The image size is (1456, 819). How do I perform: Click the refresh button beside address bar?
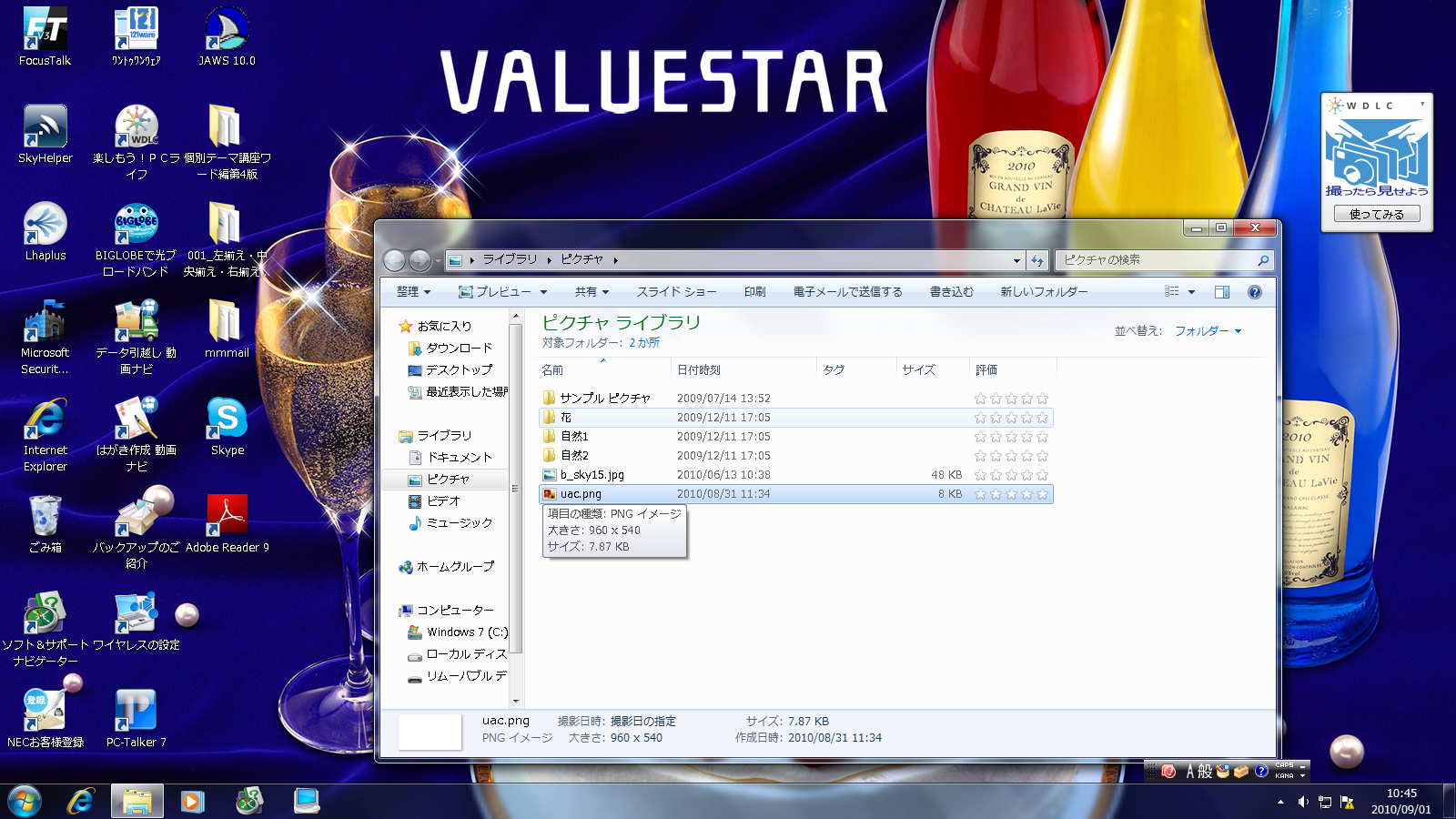(x=1036, y=260)
